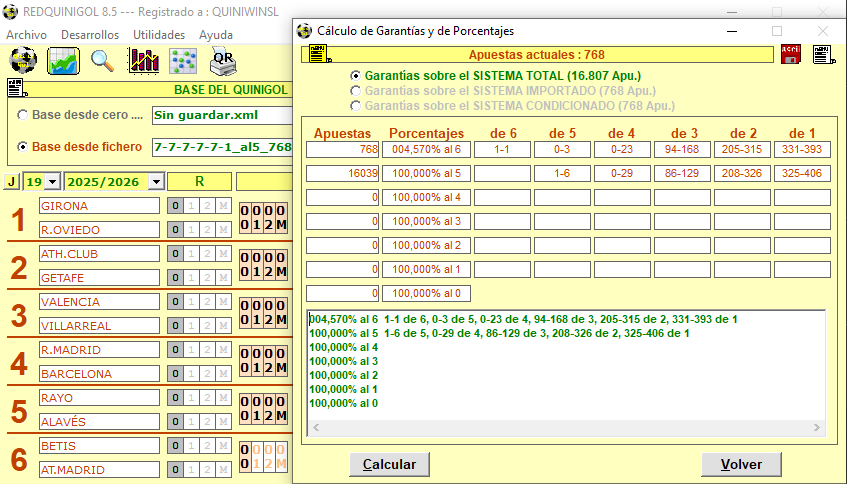Click the 1-6 de 5 cell
Image resolution: width=847 pixels, height=484 pixels.
pyautogui.click(x=562, y=173)
